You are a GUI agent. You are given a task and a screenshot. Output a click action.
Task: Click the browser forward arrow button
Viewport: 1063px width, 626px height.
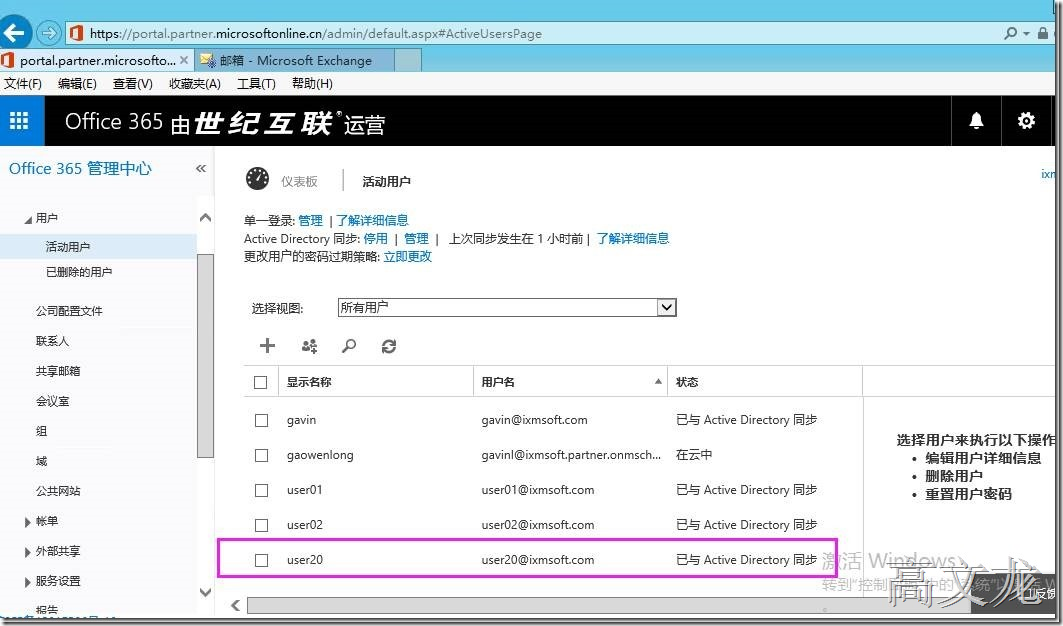click(48, 33)
